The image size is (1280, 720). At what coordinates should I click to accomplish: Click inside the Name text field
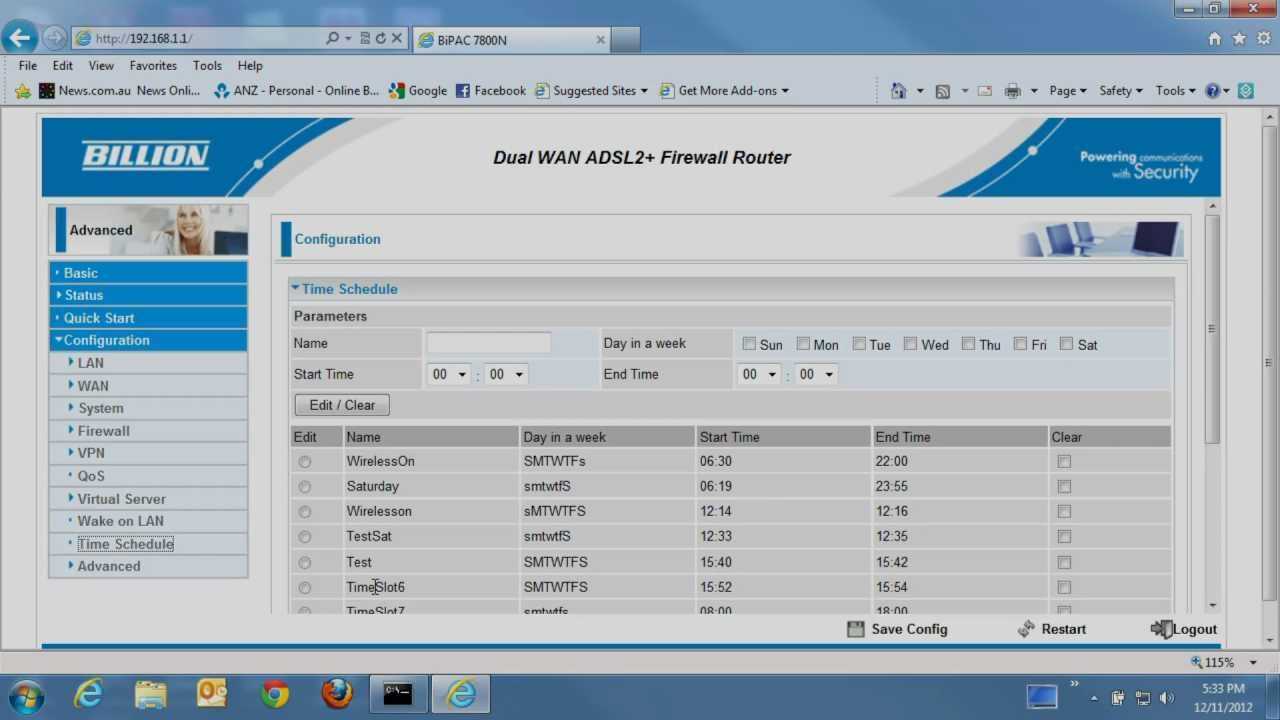[x=488, y=343]
